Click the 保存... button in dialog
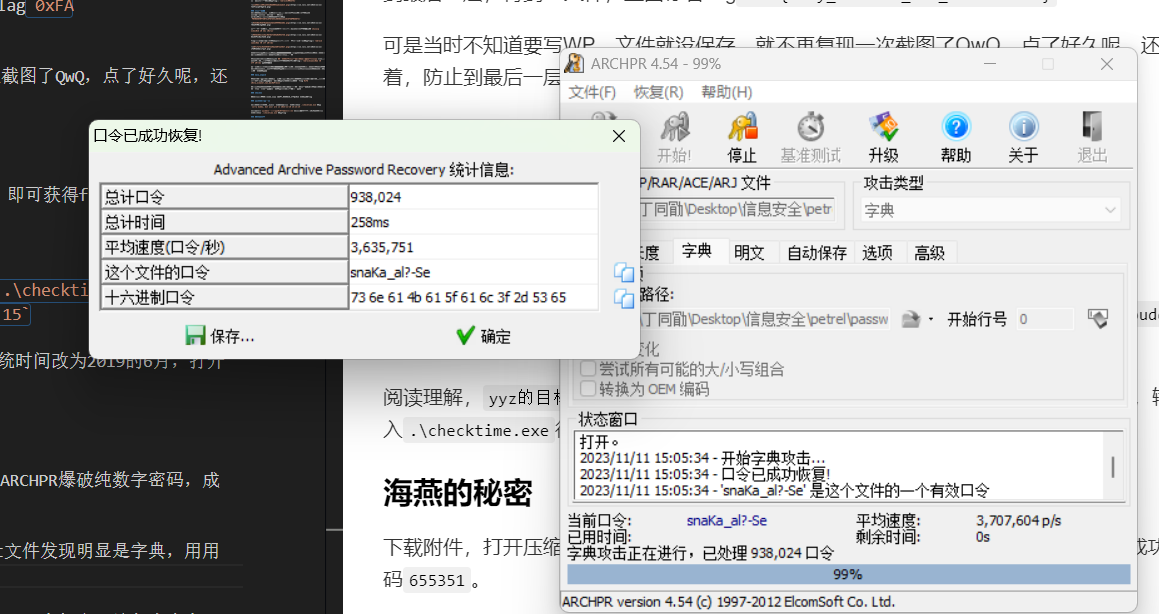Image resolution: width=1159 pixels, height=614 pixels. tap(220, 336)
